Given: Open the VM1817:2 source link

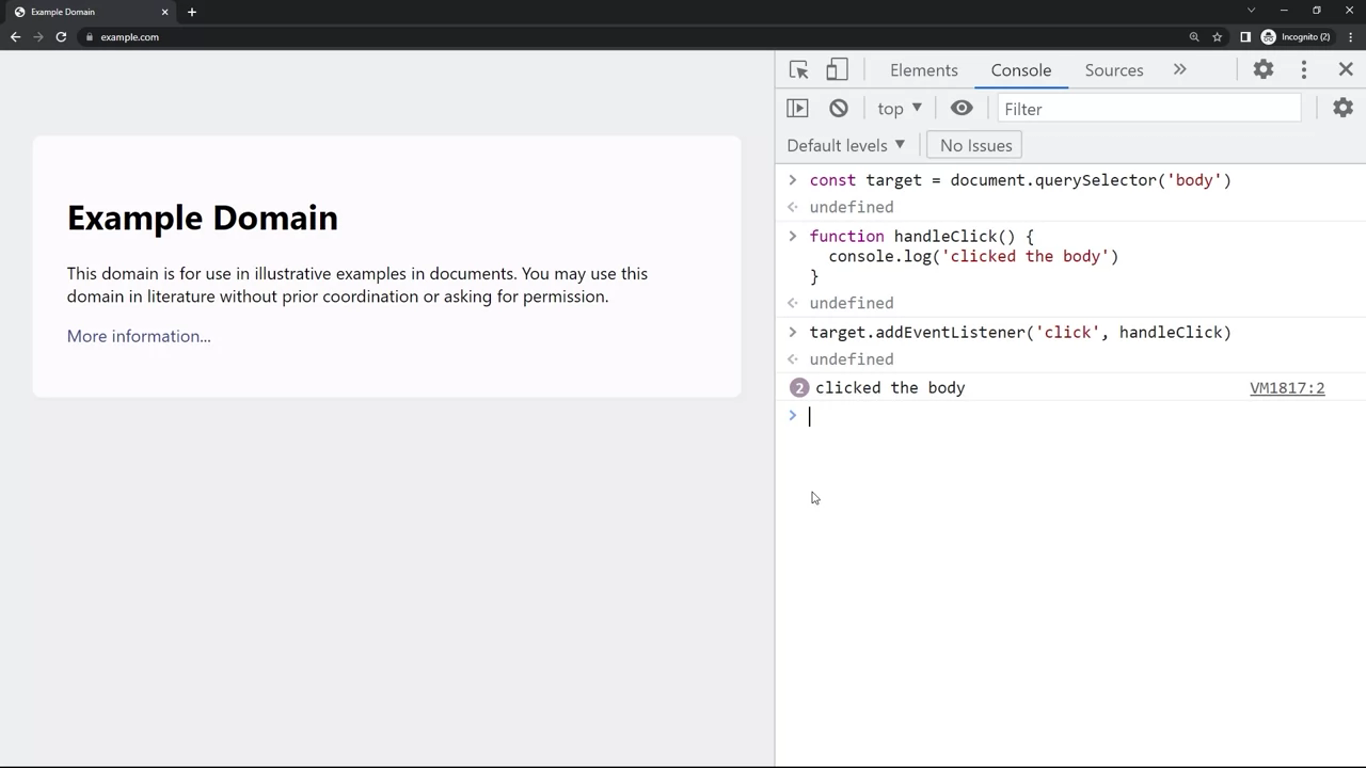Looking at the screenshot, I should (x=1286, y=388).
